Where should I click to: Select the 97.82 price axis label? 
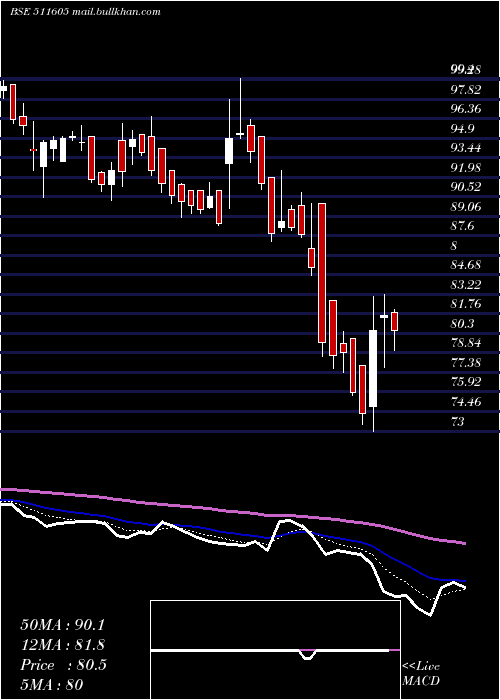(466, 90)
